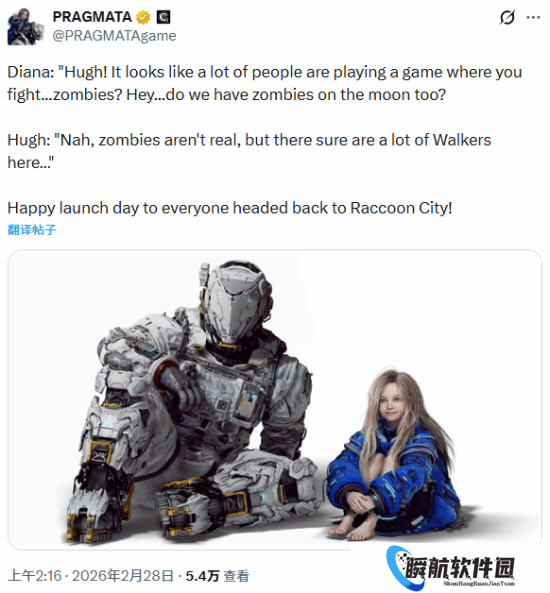Click the PRAGMATA display name
Image resolution: width=550 pixels, height=593 pixels.
(x=92, y=17)
